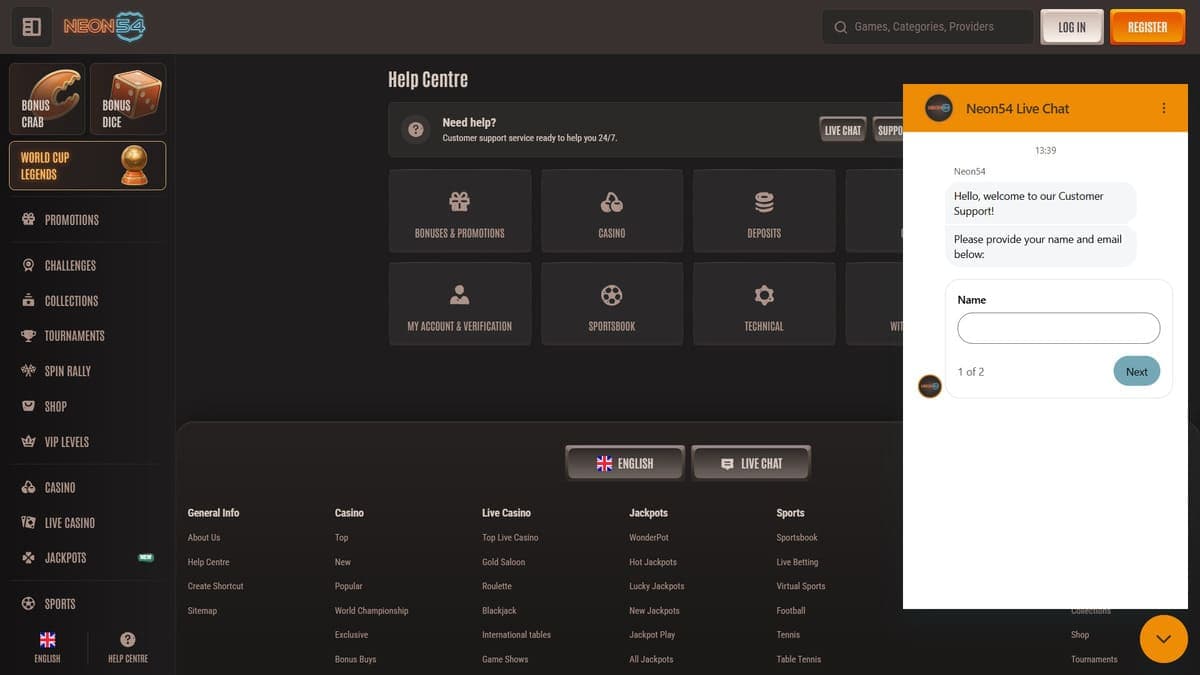This screenshot has width=1200, height=675.
Task: Click the Live Casino cards icon
Action: point(28,523)
